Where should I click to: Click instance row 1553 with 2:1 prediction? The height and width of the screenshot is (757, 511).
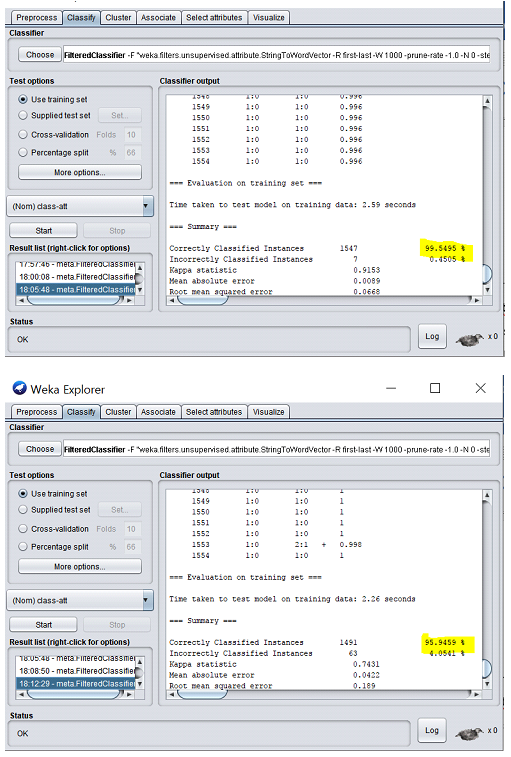276,545
